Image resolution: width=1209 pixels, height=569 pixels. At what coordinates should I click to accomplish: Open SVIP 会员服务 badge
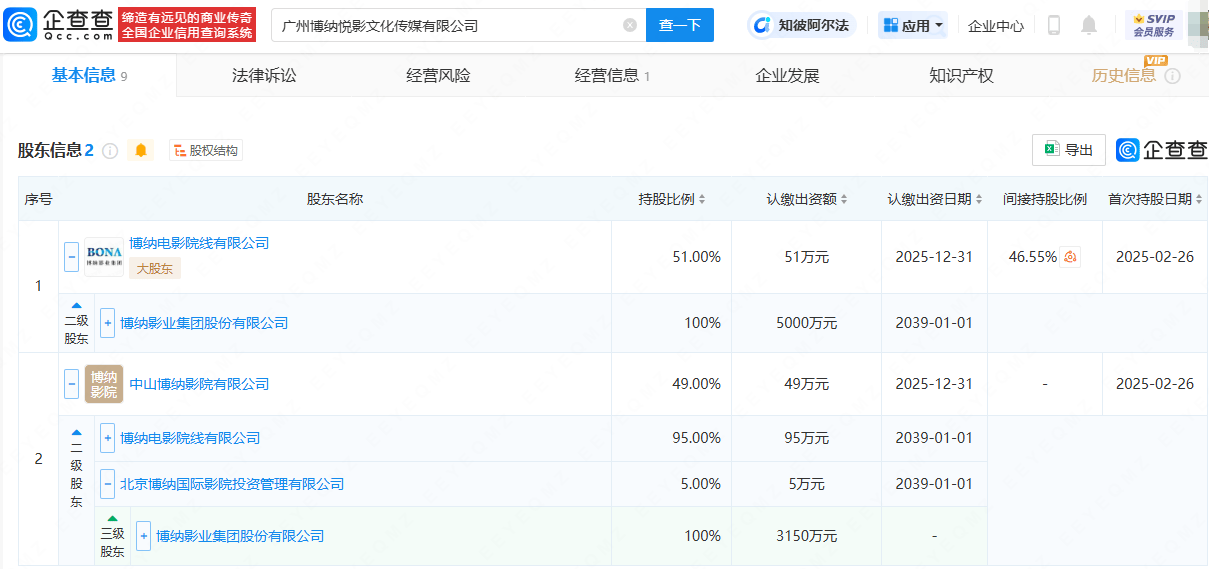click(x=1153, y=25)
